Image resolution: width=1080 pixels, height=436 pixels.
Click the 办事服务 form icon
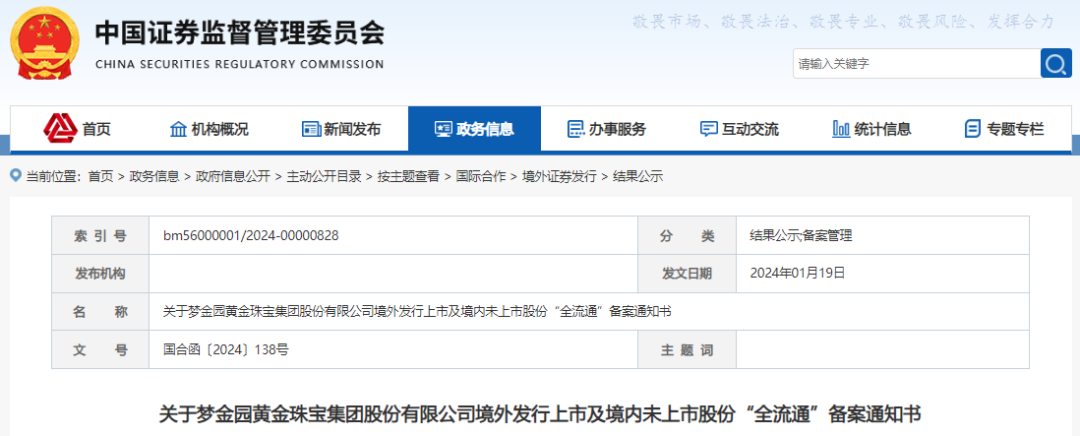coord(575,129)
